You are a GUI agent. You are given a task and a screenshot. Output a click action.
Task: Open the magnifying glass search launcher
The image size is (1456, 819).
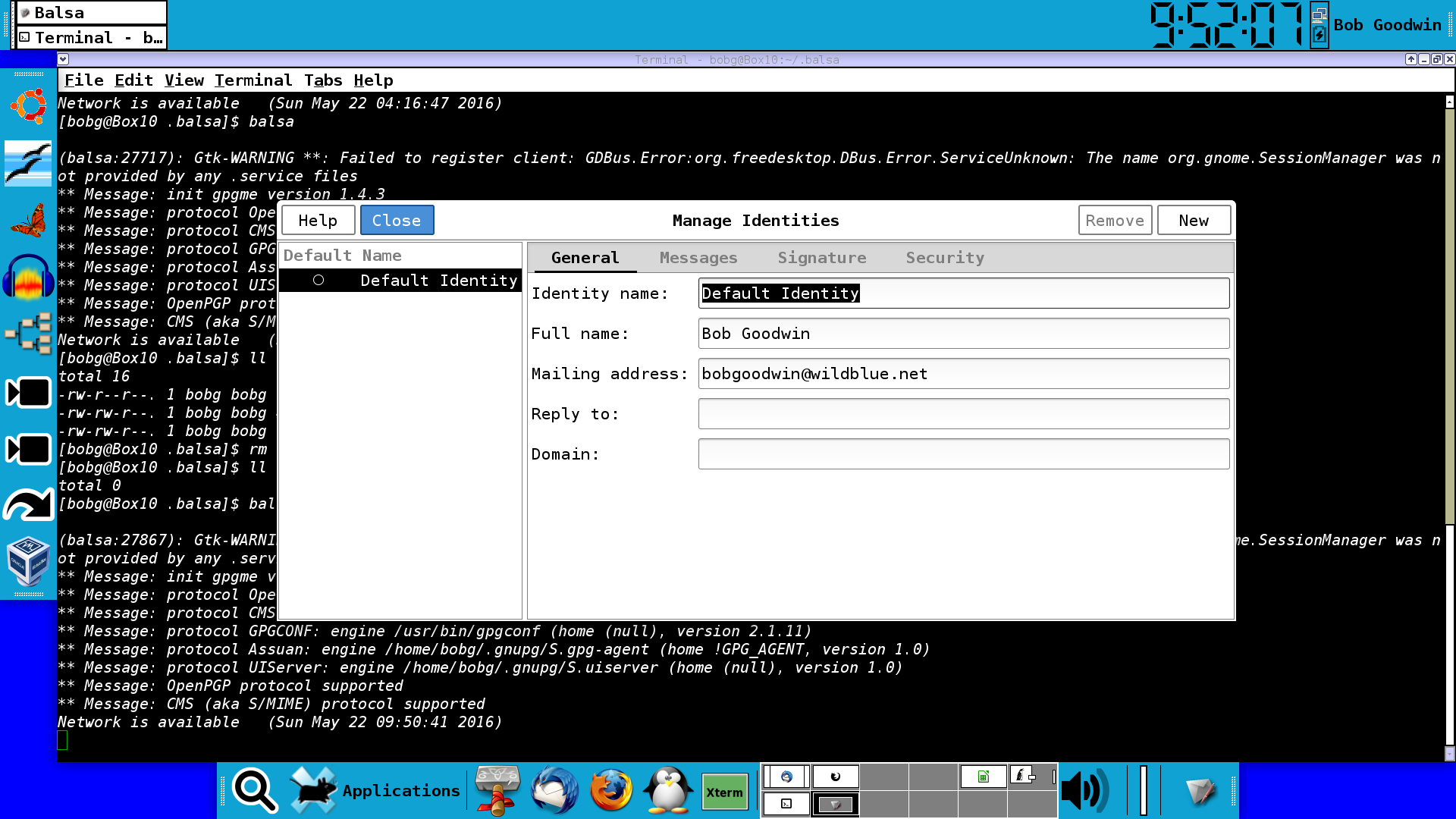pyautogui.click(x=255, y=790)
